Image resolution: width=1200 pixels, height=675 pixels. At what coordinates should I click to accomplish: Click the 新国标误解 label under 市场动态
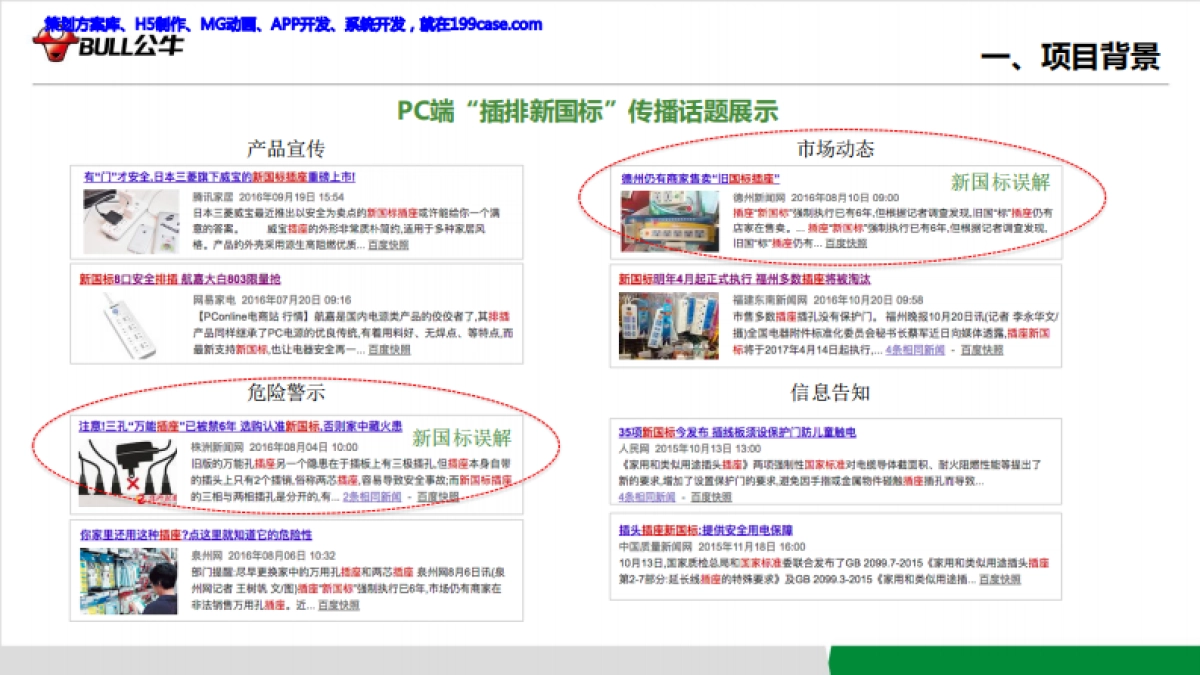click(1000, 182)
